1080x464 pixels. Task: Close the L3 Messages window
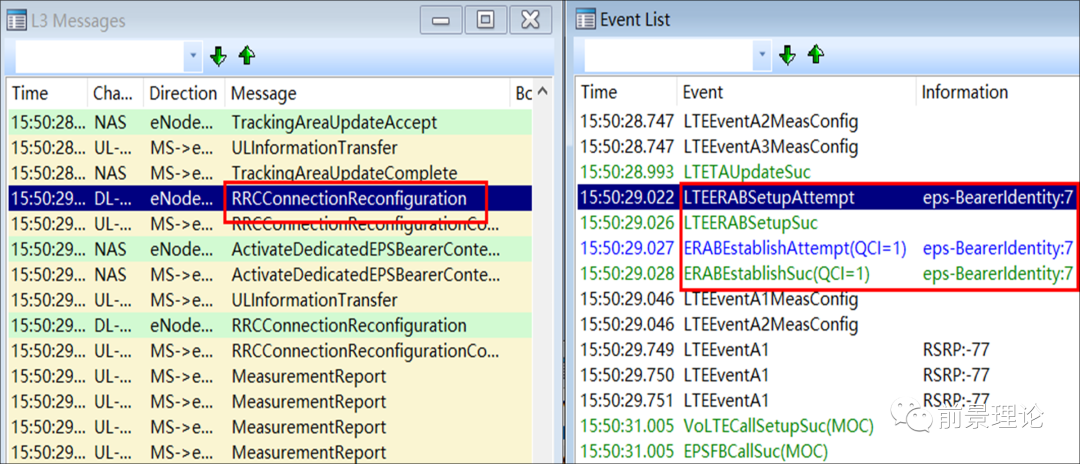tap(530, 19)
